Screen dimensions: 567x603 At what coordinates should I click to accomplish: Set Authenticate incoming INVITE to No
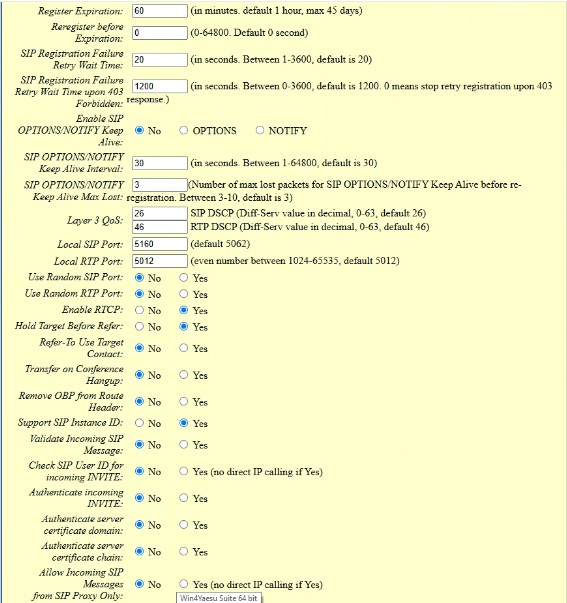point(139,498)
